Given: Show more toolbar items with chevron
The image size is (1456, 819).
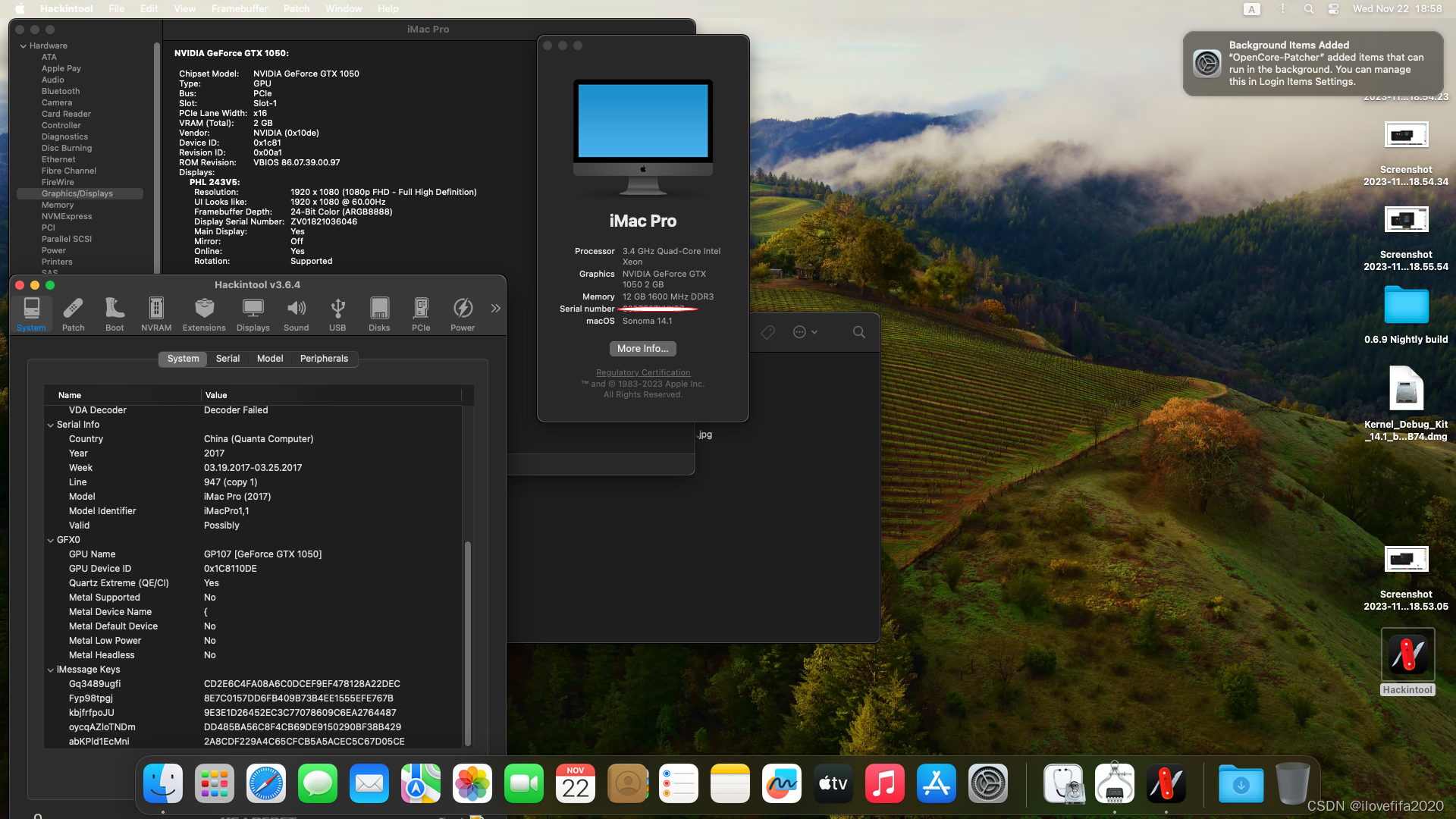Looking at the screenshot, I should click(495, 308).
